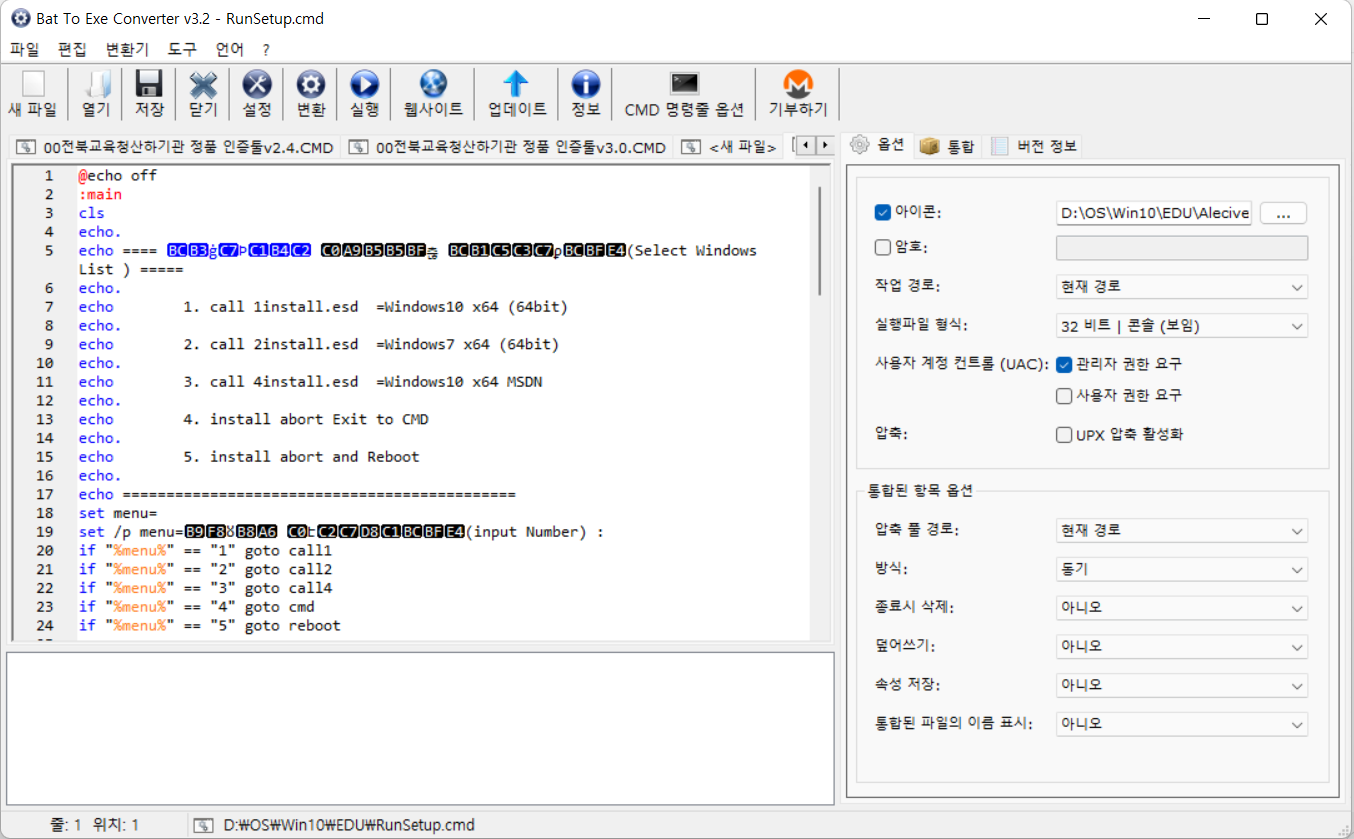Viewport: 1354px width, 839px height.
Task: Open the 종료시 삭제 dropdown
Action: coord(1182,607)
